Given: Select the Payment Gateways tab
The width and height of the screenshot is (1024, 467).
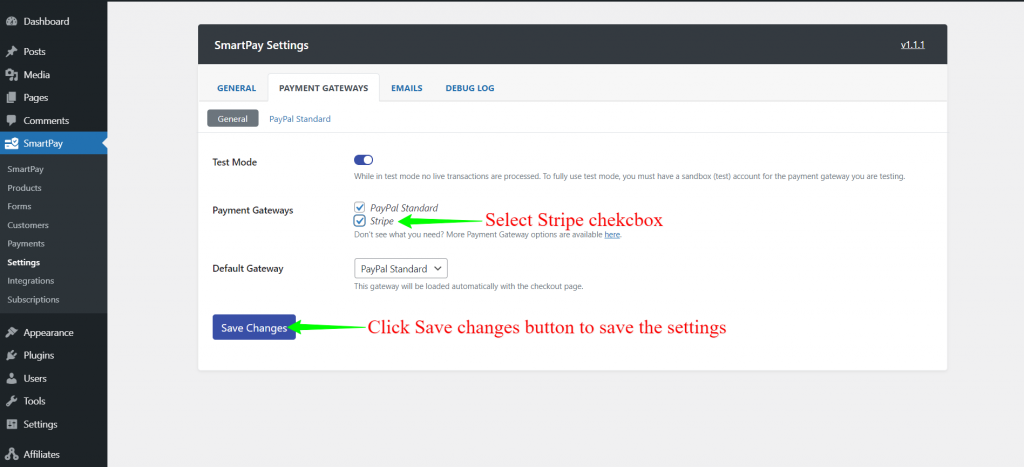Looking at the screenshot, I should point(323,88).
